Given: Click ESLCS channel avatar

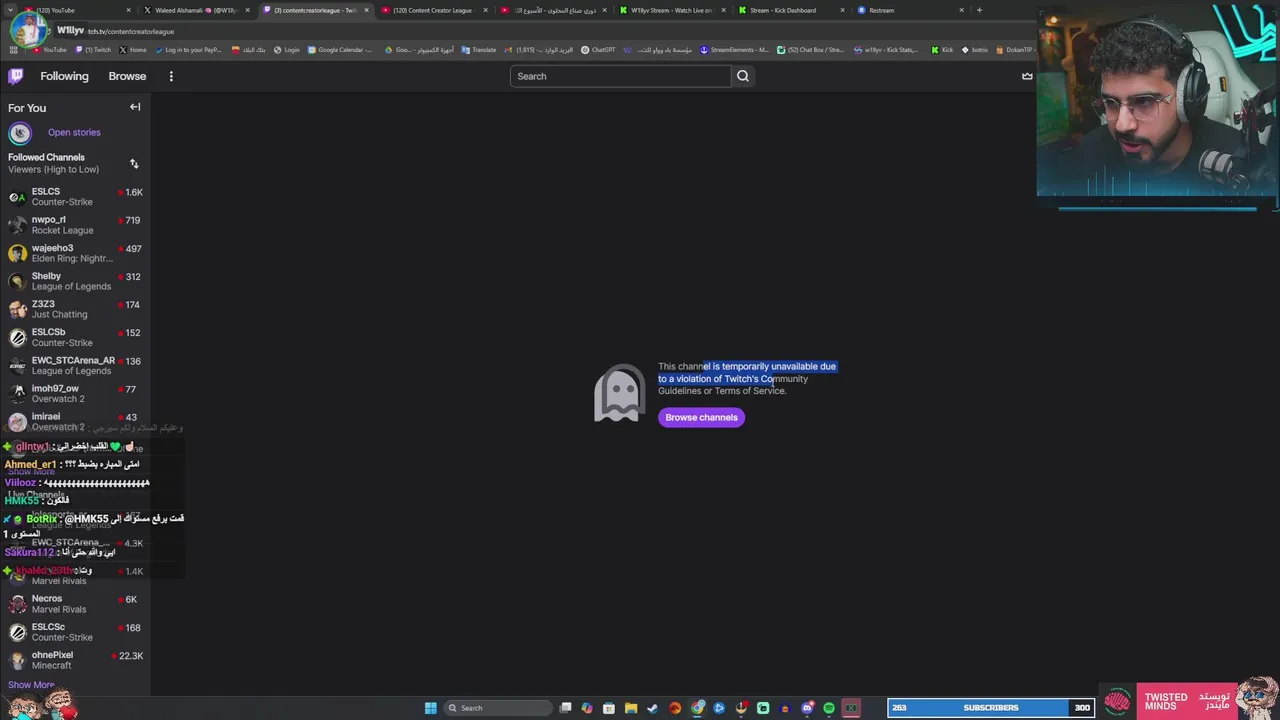Looking at the screenshot, I should point(17,197).
